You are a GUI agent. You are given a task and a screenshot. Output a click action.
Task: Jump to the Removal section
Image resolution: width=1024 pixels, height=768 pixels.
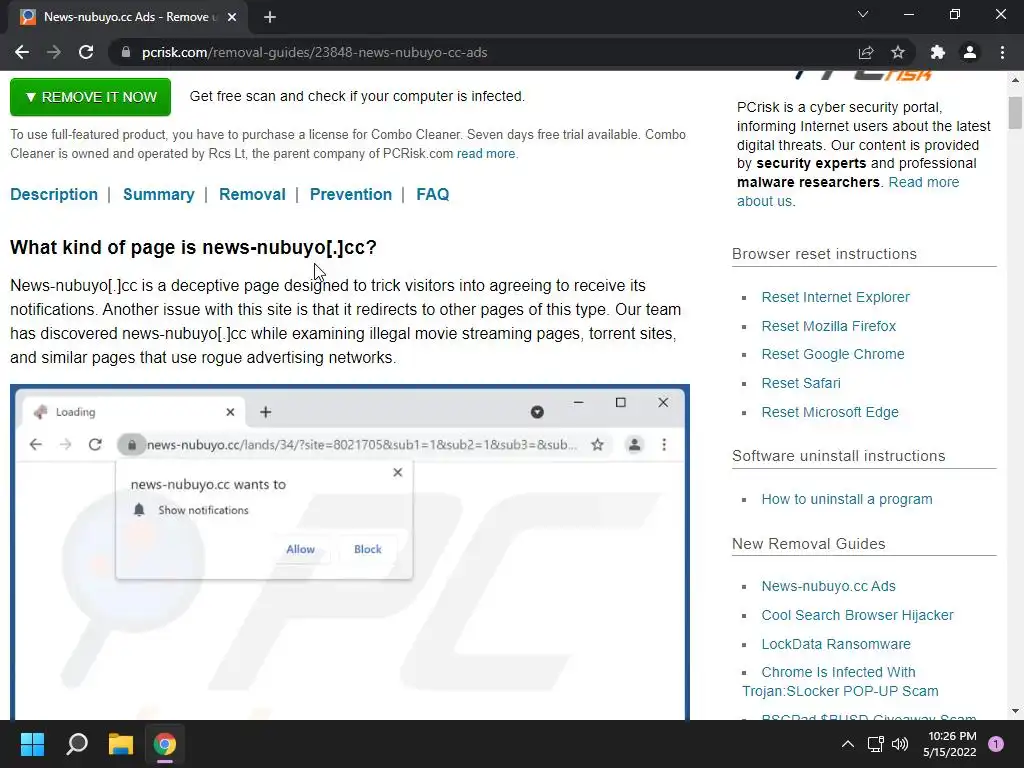click(x=252, y=195)
